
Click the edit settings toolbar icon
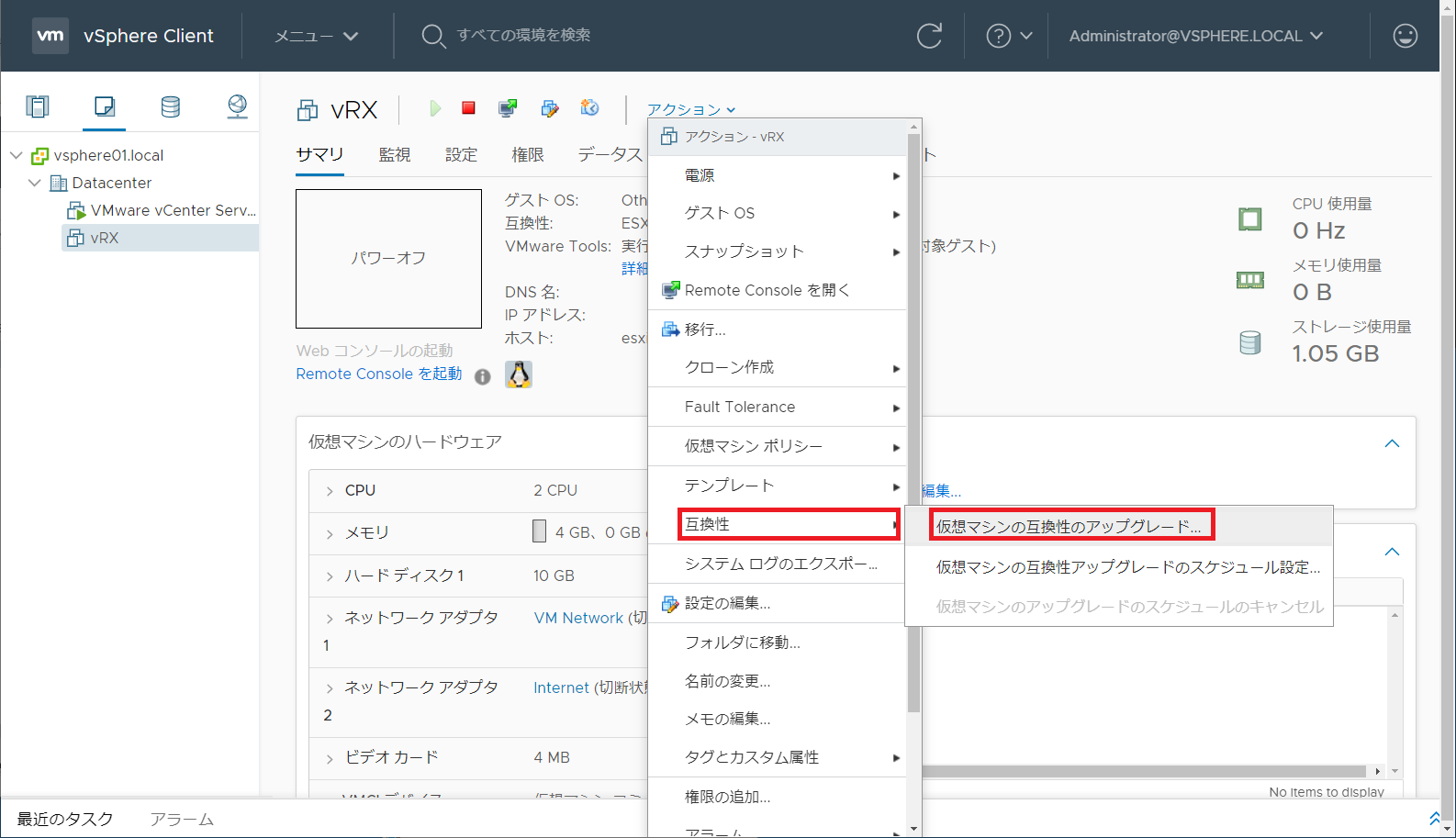(550, 108)
